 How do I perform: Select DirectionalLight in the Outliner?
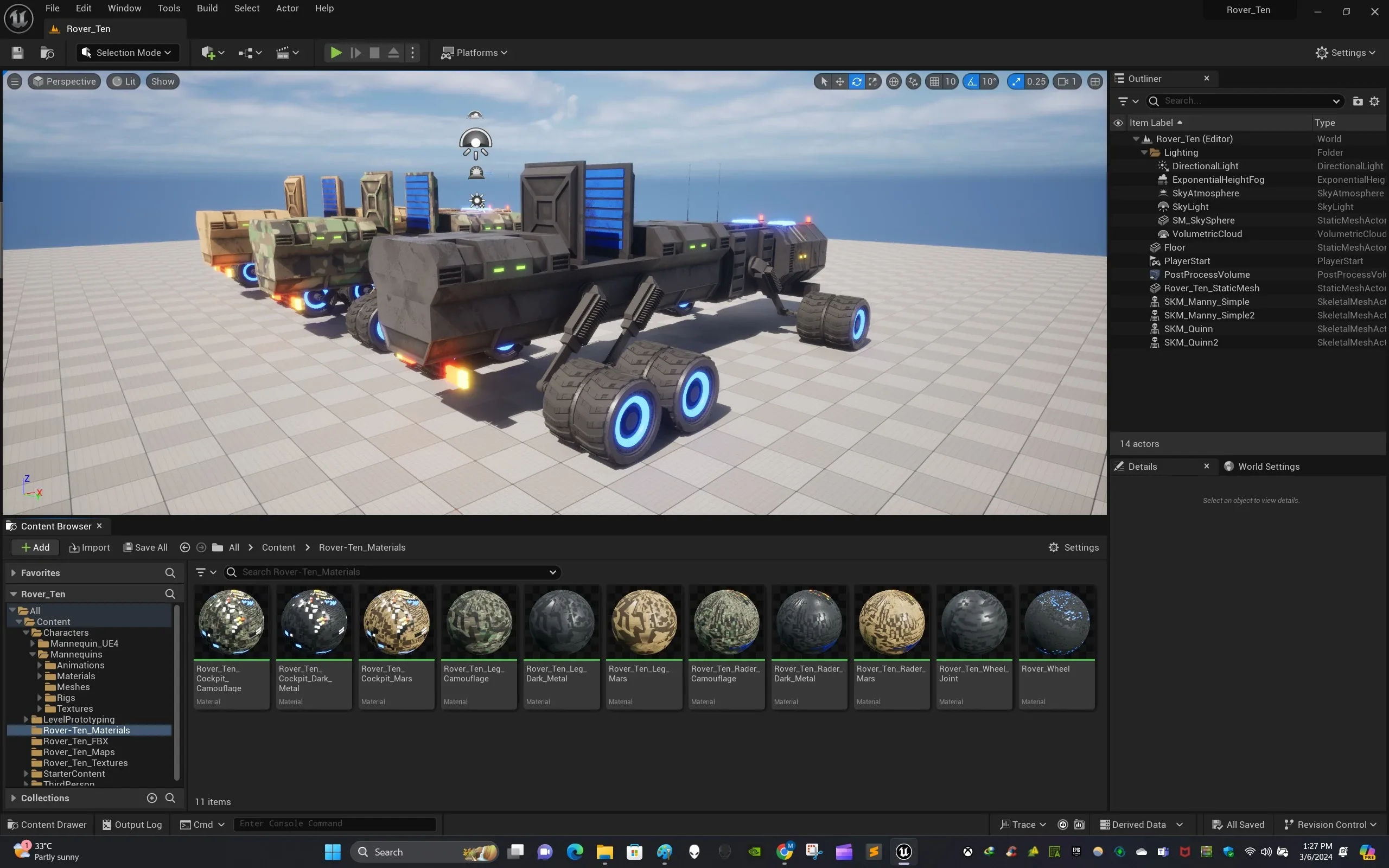[x=1205, y=166]
